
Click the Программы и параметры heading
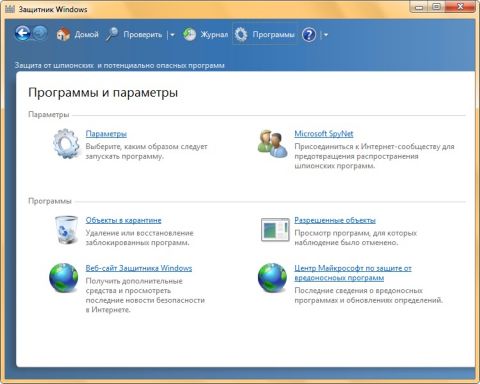(103, 93)
